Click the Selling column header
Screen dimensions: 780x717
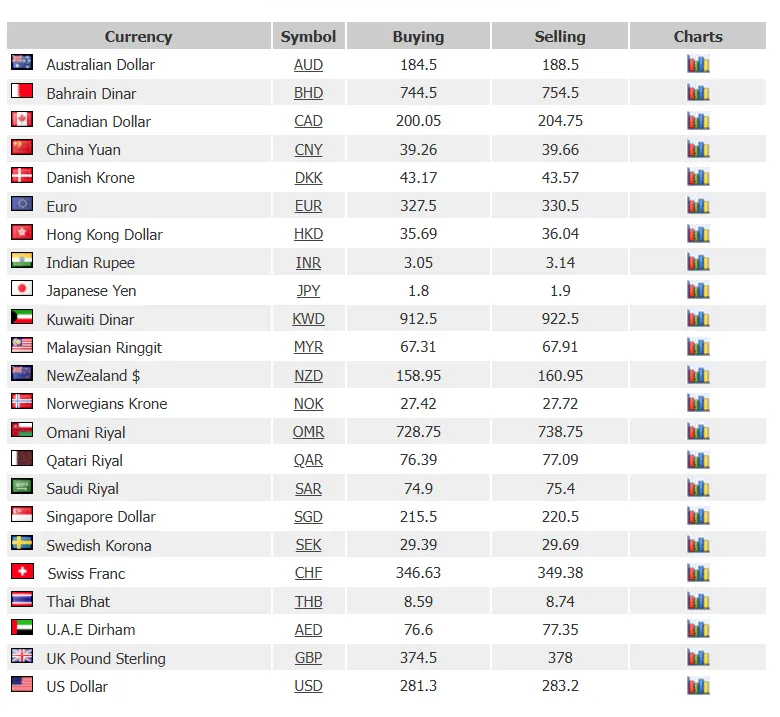coord(560,36)
